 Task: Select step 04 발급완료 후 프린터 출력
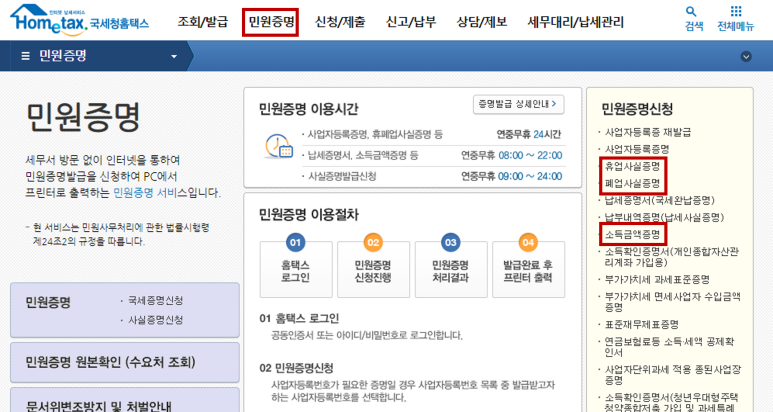tap(528, 270)
